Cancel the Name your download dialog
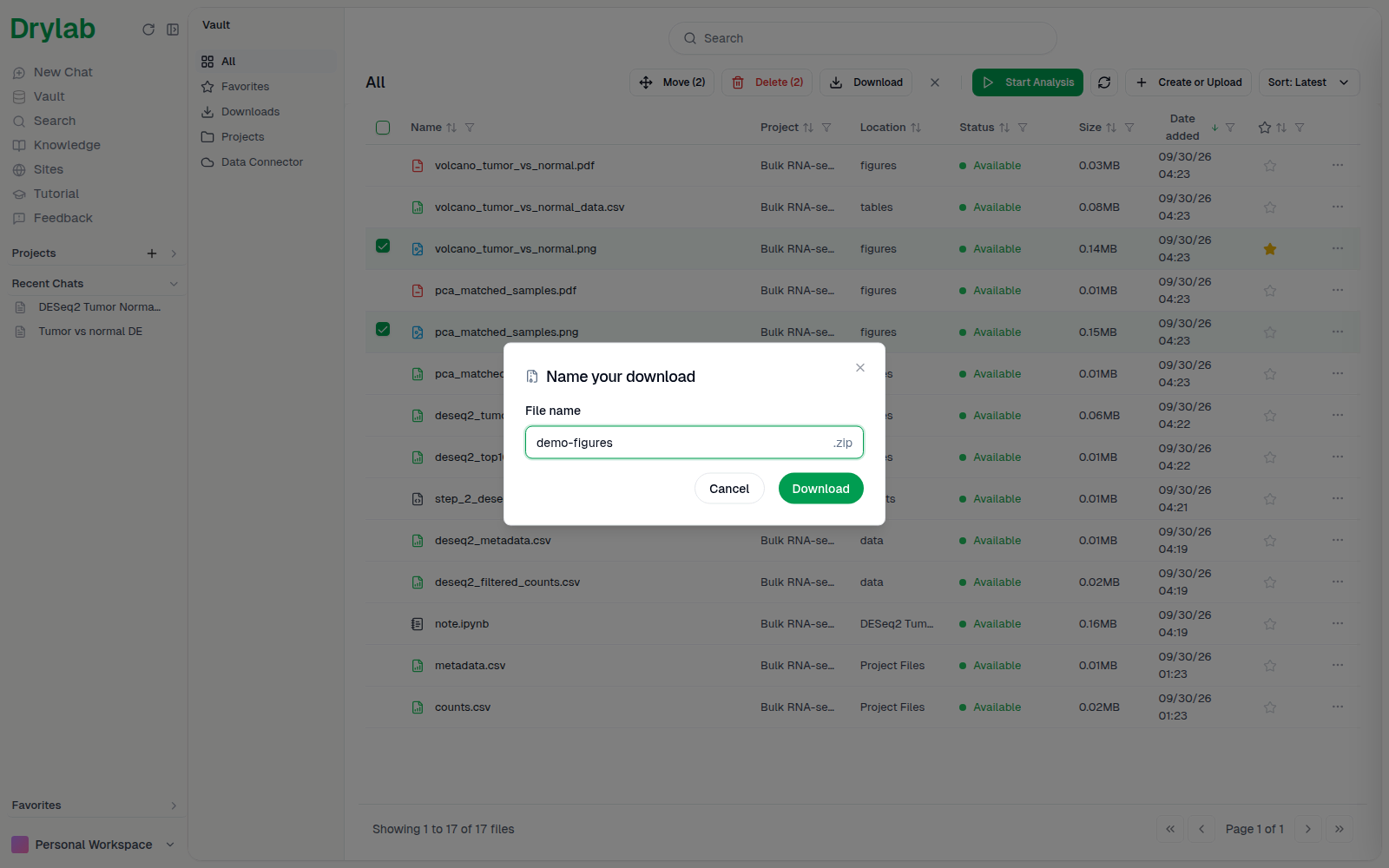Image resolution: width=1389 pixels, height=868 pixels. coord(729,489)
